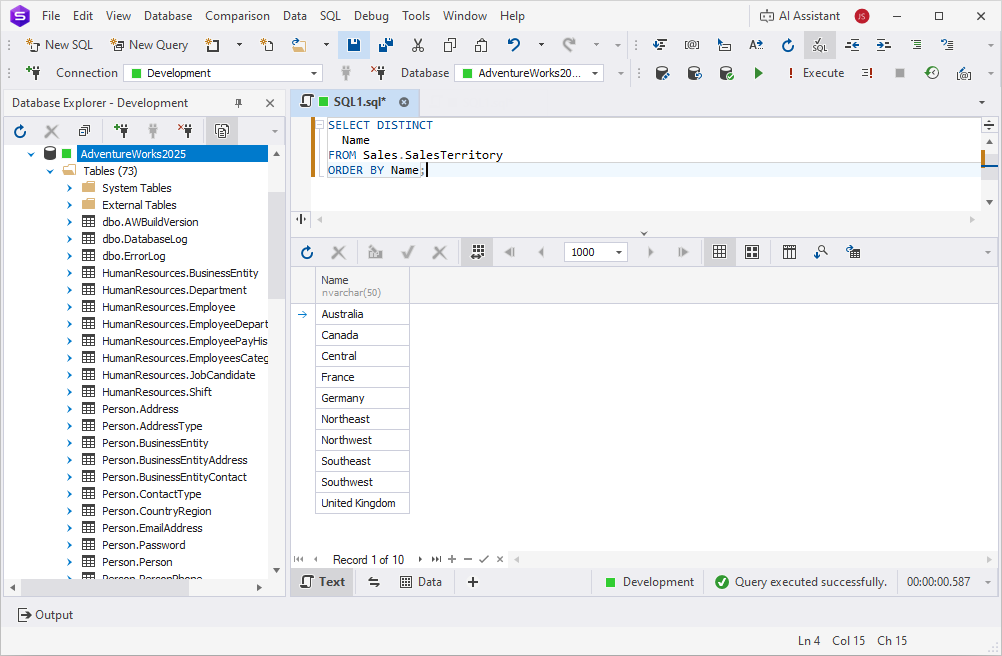The width and height of the screenshot is (1002, 656).
Task: Click the Save file icon
Action: coord(353,45)
